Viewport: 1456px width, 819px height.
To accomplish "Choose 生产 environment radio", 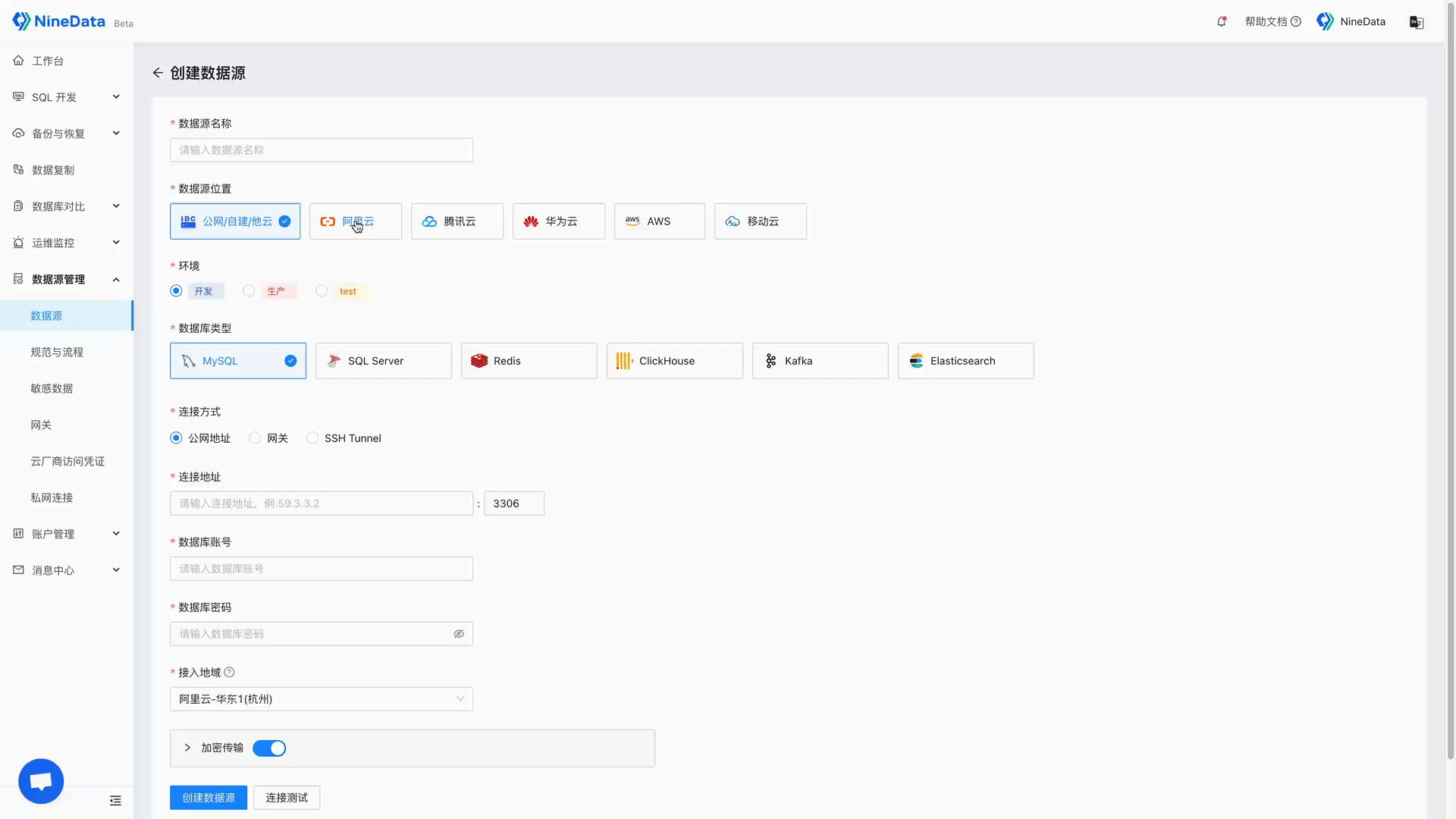I will pos(249,290).
